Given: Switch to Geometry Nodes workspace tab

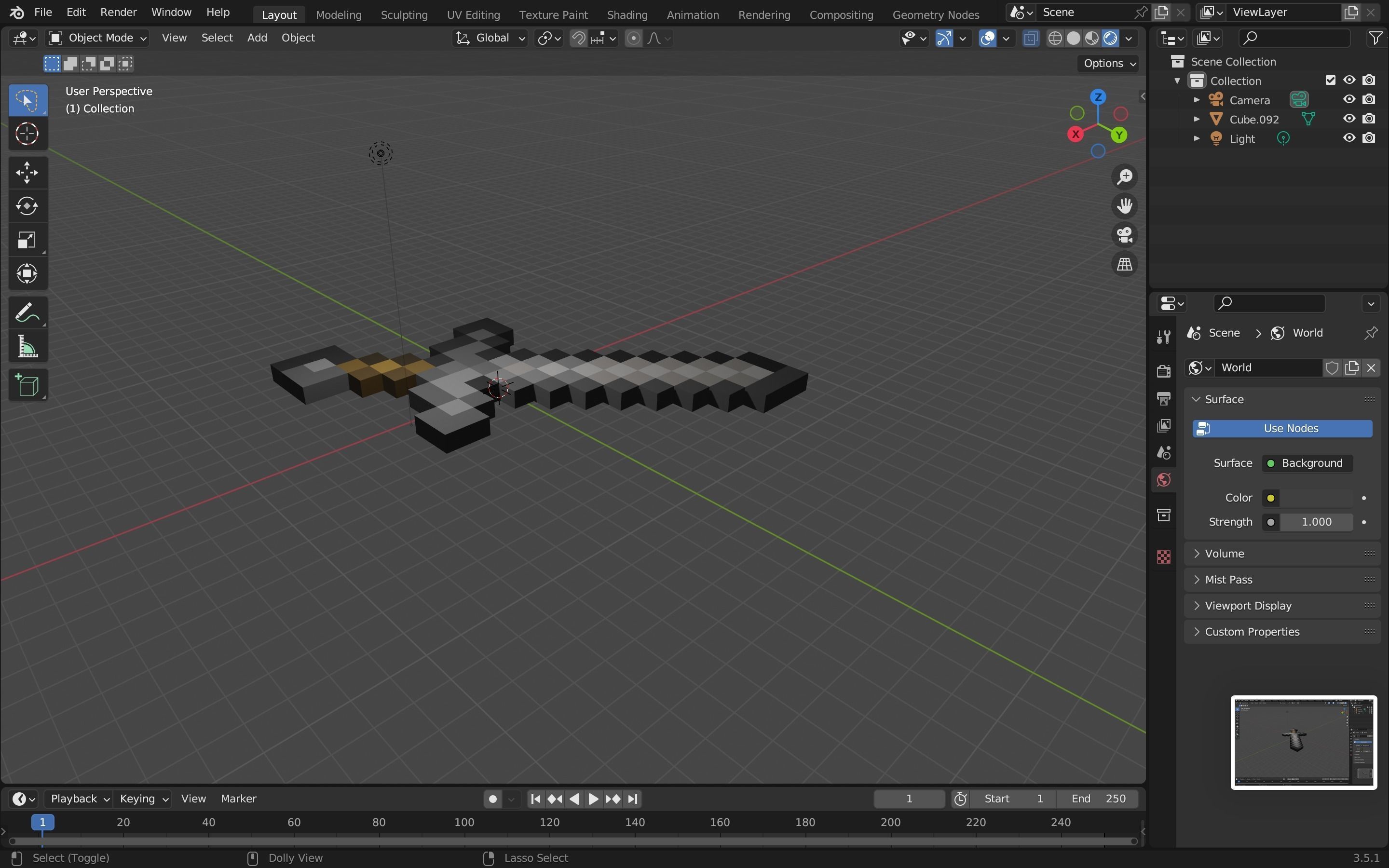Looking at the screenshot, I should point(936,14).
